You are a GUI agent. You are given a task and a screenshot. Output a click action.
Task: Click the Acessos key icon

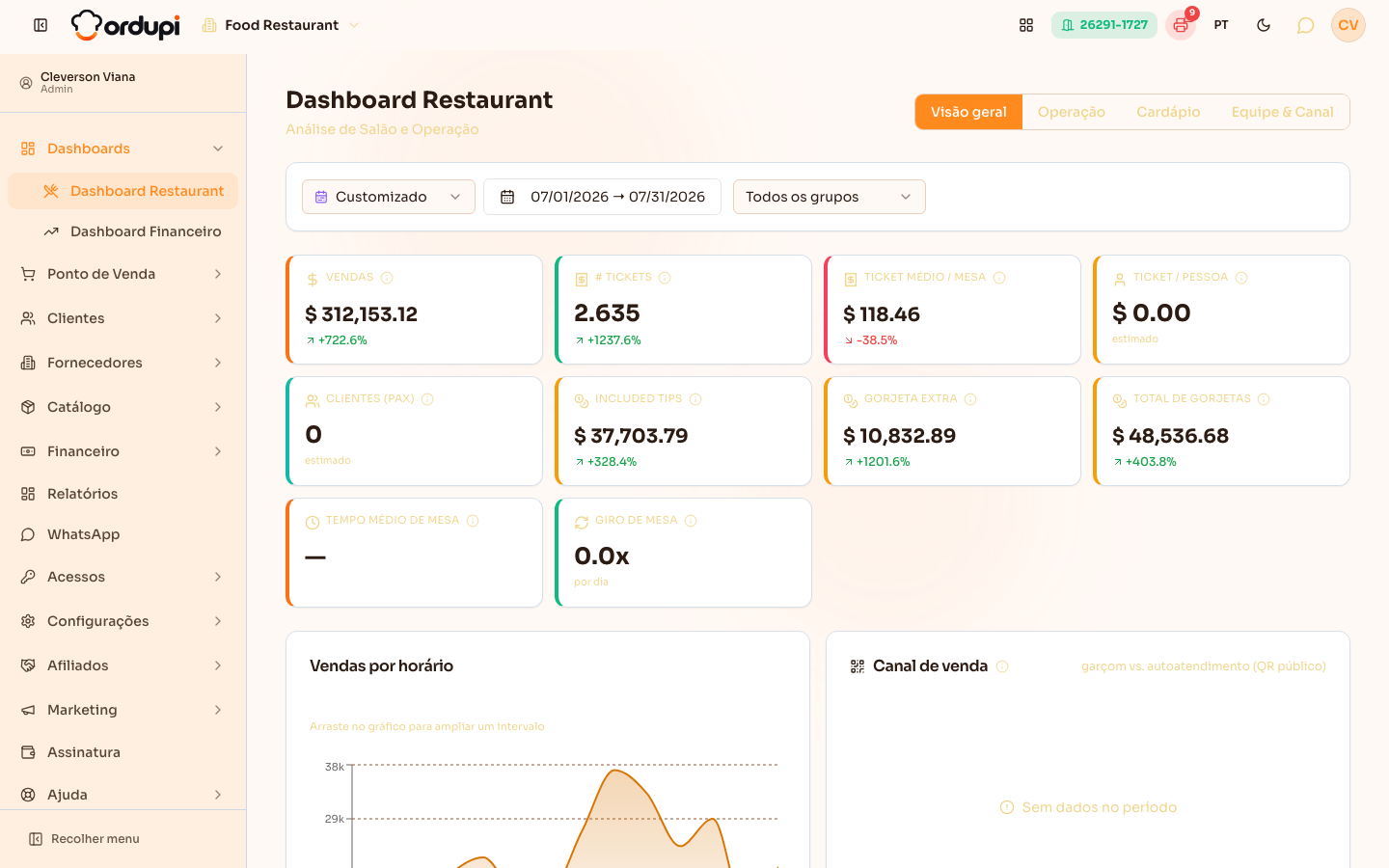pos(28,577)
